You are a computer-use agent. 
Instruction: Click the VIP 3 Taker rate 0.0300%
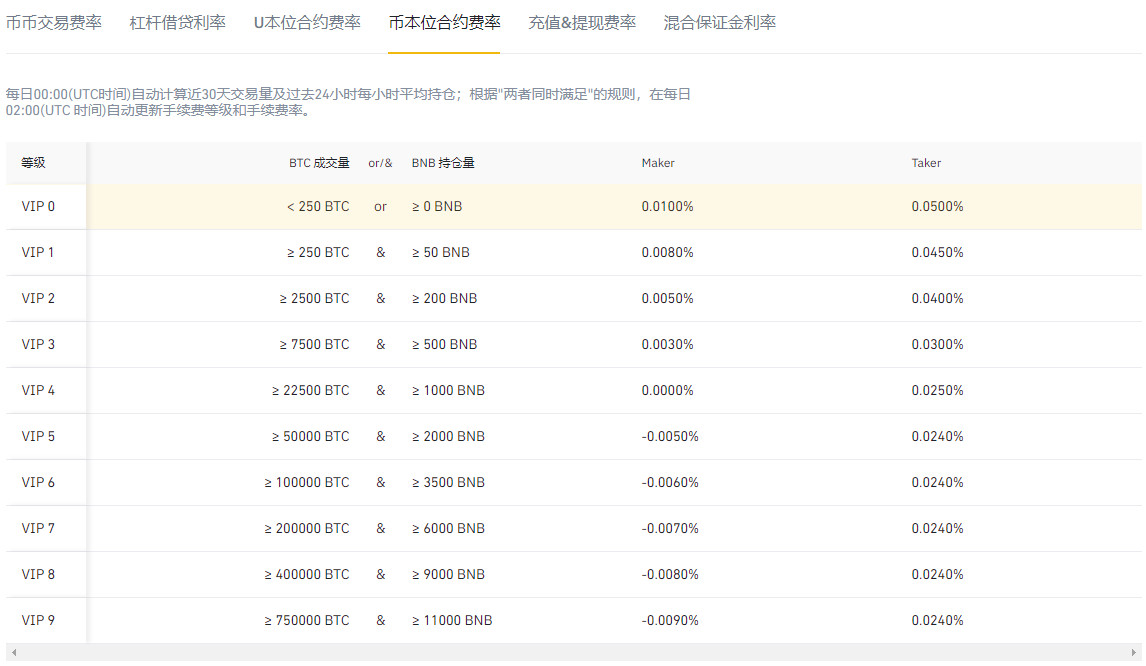coord(937,345)
